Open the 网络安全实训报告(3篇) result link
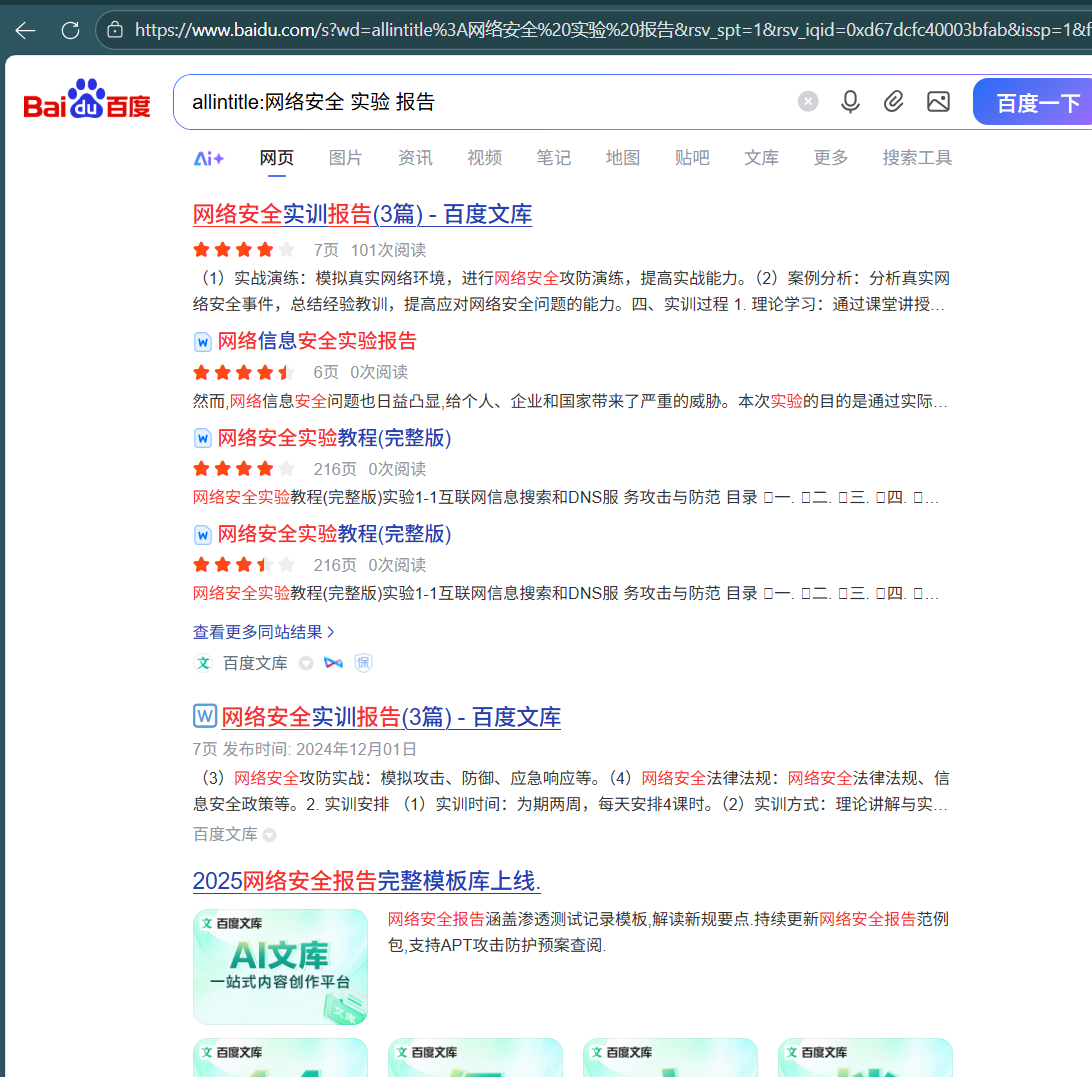Screen dimensions: 1092x1077 click(362, 215)
